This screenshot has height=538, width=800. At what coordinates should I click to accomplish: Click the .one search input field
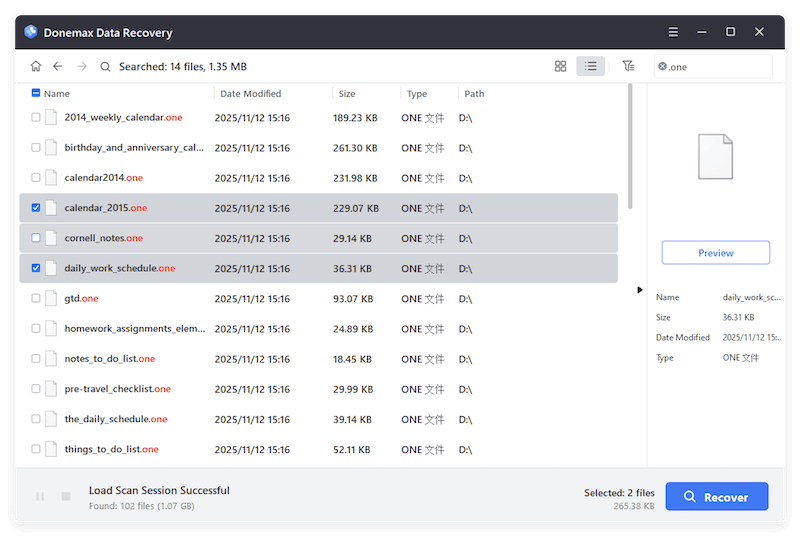point(713,66)
